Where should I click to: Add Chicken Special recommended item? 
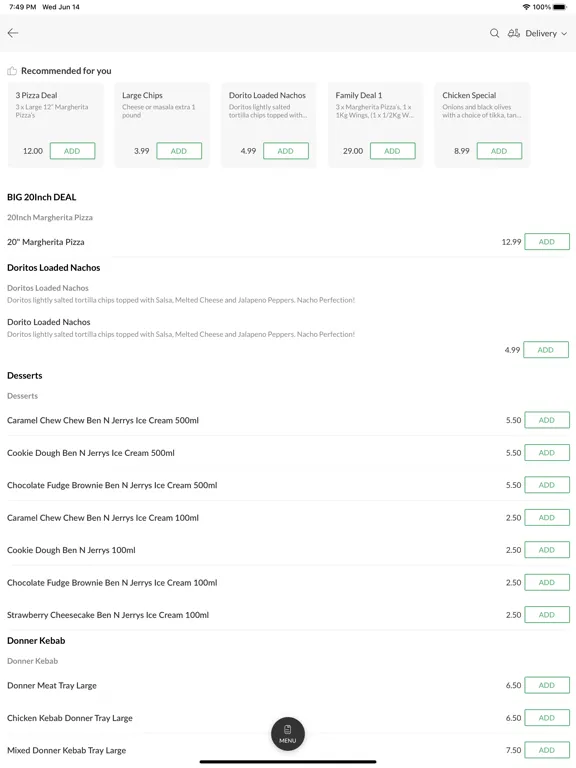[499, 151]
